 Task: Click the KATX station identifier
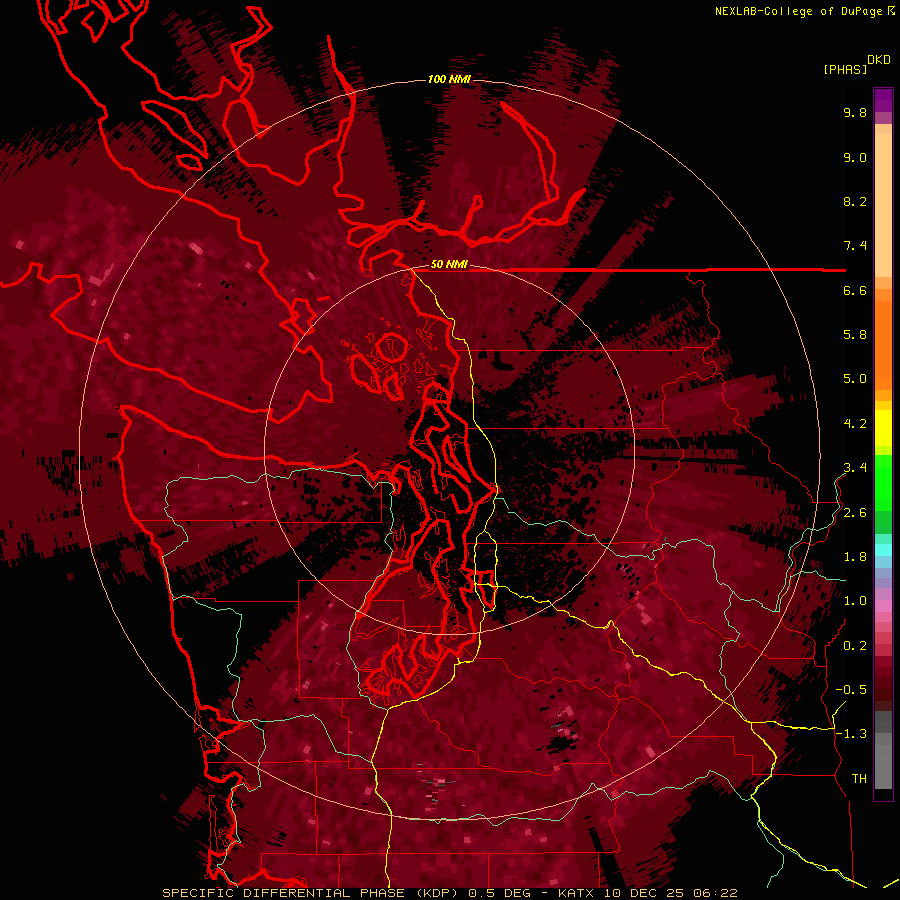point(577,893)
